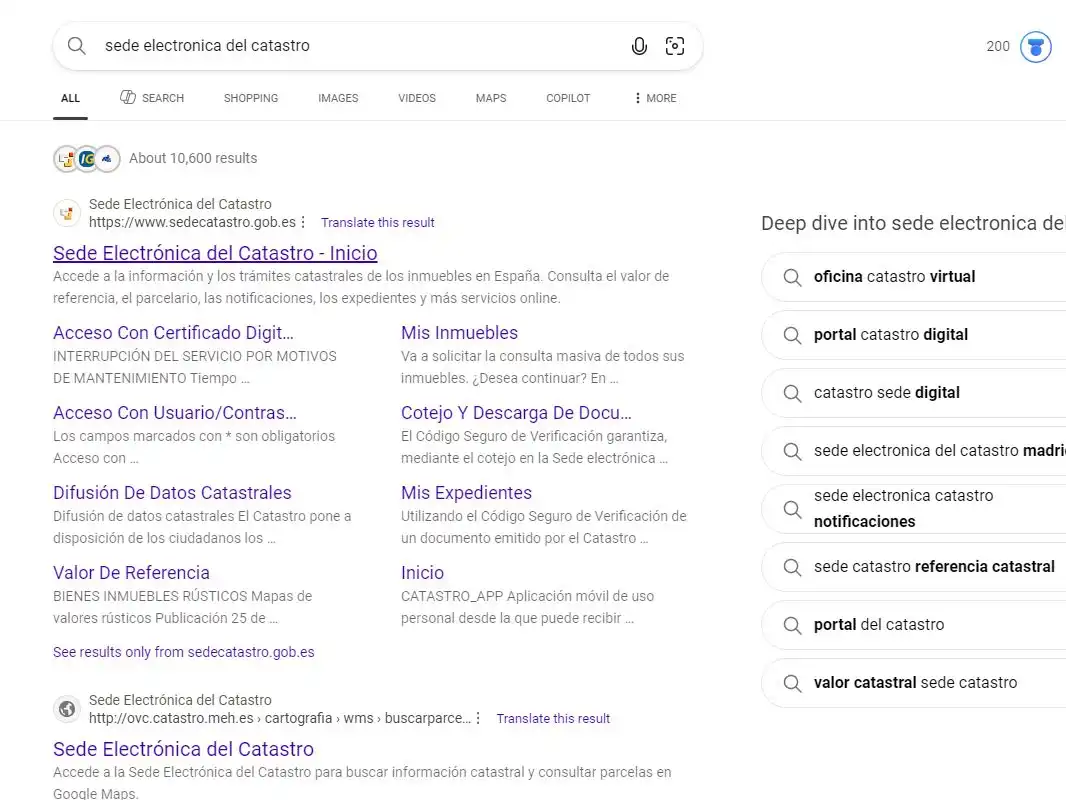Switch to the IMAGES tab

pos(338,98)
